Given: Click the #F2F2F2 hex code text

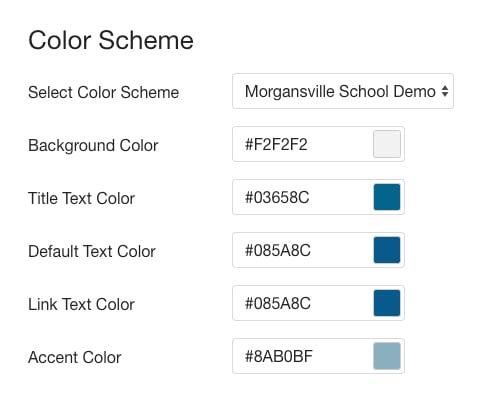Looking at the screenshot, I should click(x=276, y=144).
